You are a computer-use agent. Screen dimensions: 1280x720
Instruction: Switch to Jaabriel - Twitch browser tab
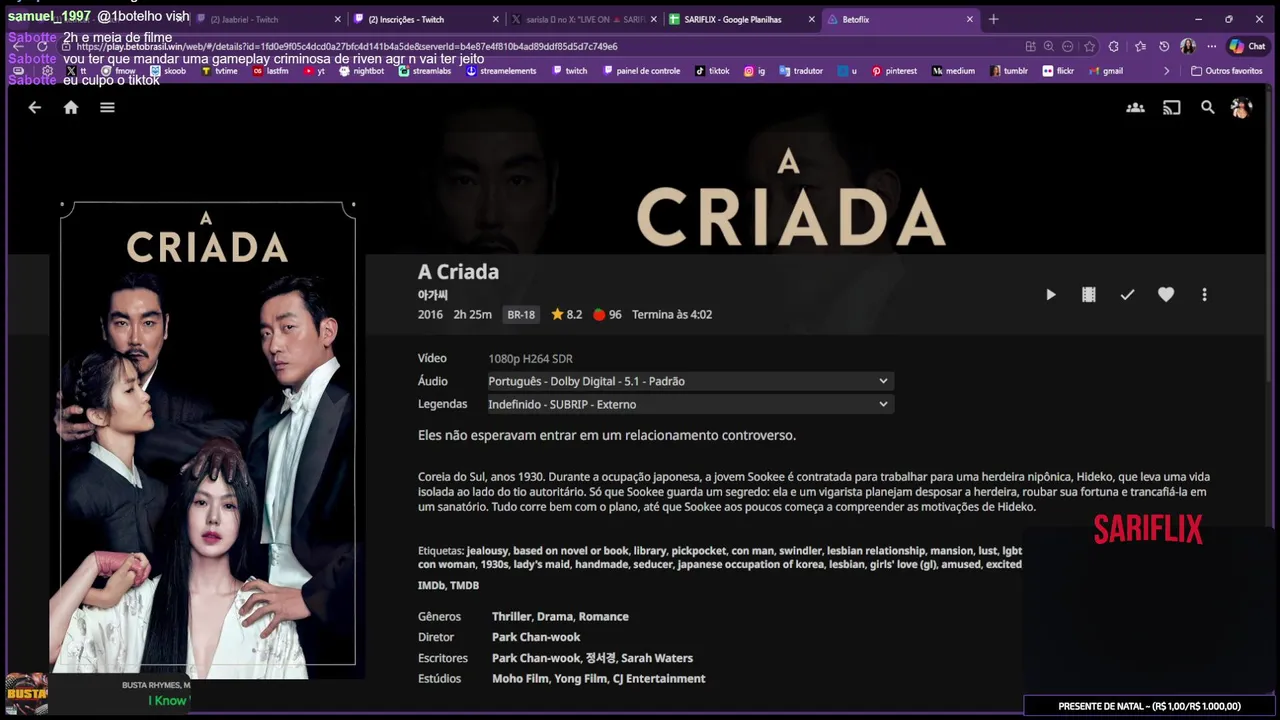[266, 19]
